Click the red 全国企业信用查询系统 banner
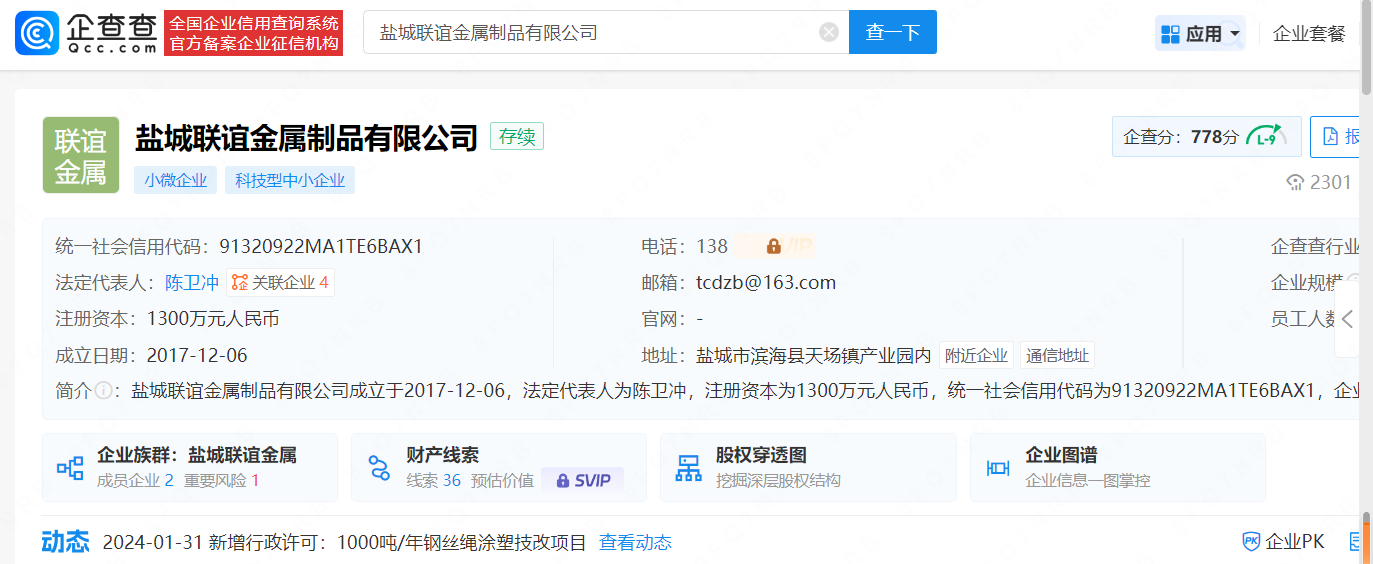Image resolution: width=1373 pixels, height=564 pixels. (254, 33)
